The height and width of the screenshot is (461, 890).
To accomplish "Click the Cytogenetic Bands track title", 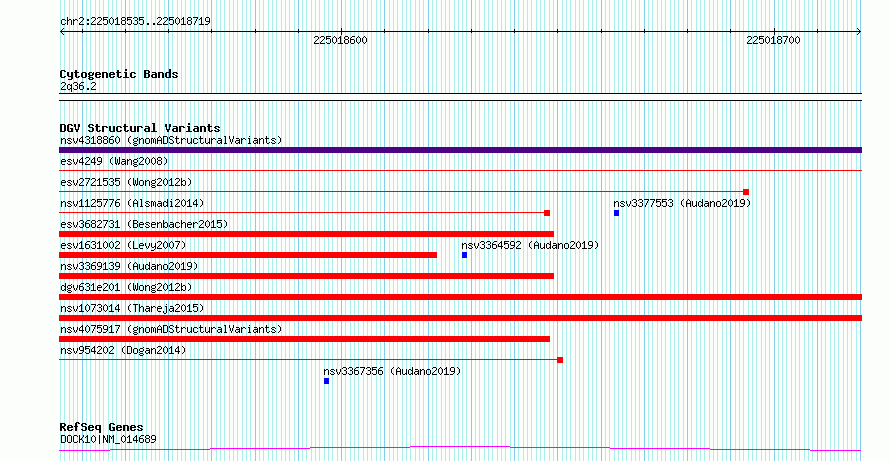I will (x=119, y=74).
